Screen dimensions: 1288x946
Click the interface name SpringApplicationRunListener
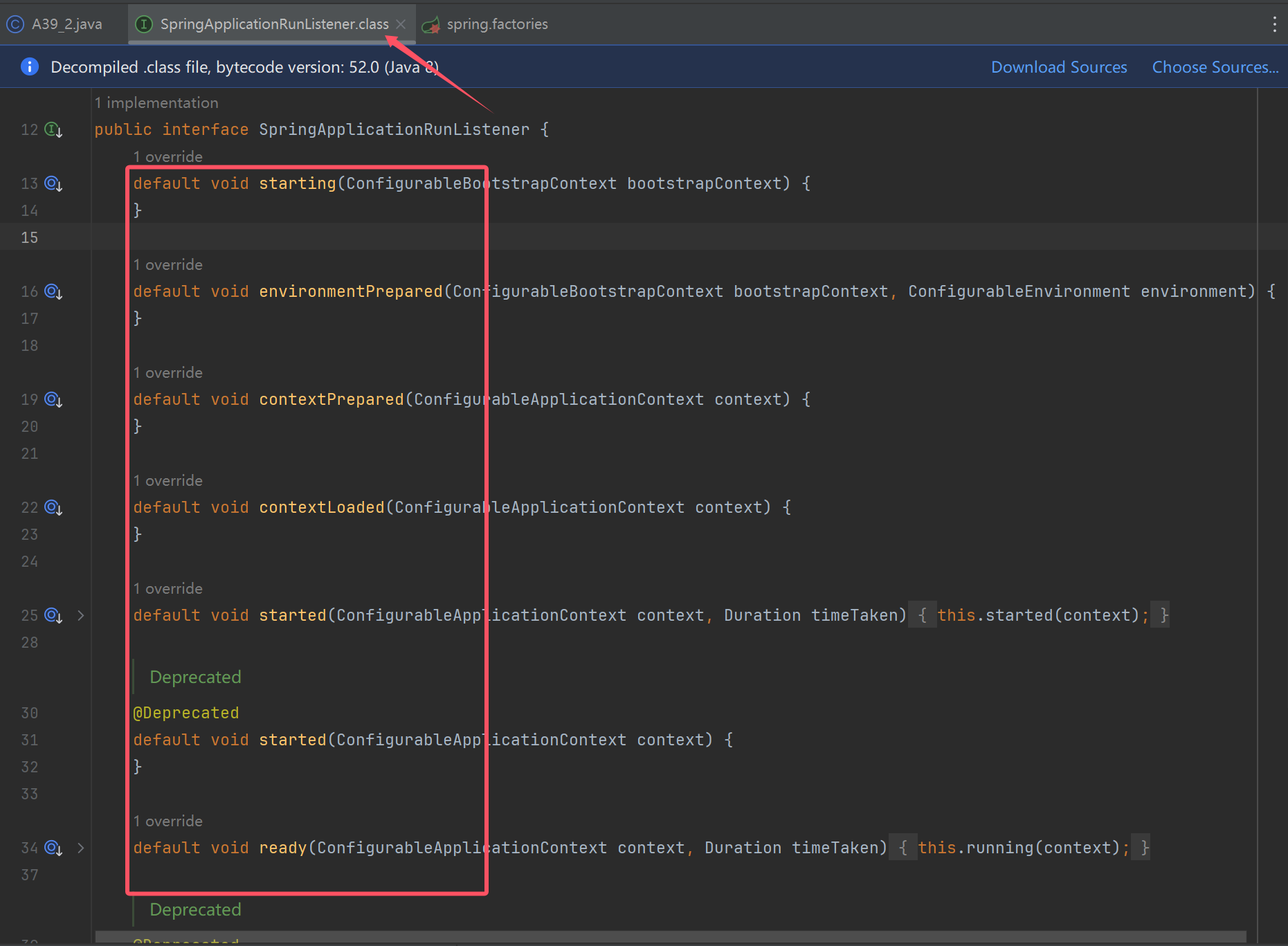click(x=394, y=129)
